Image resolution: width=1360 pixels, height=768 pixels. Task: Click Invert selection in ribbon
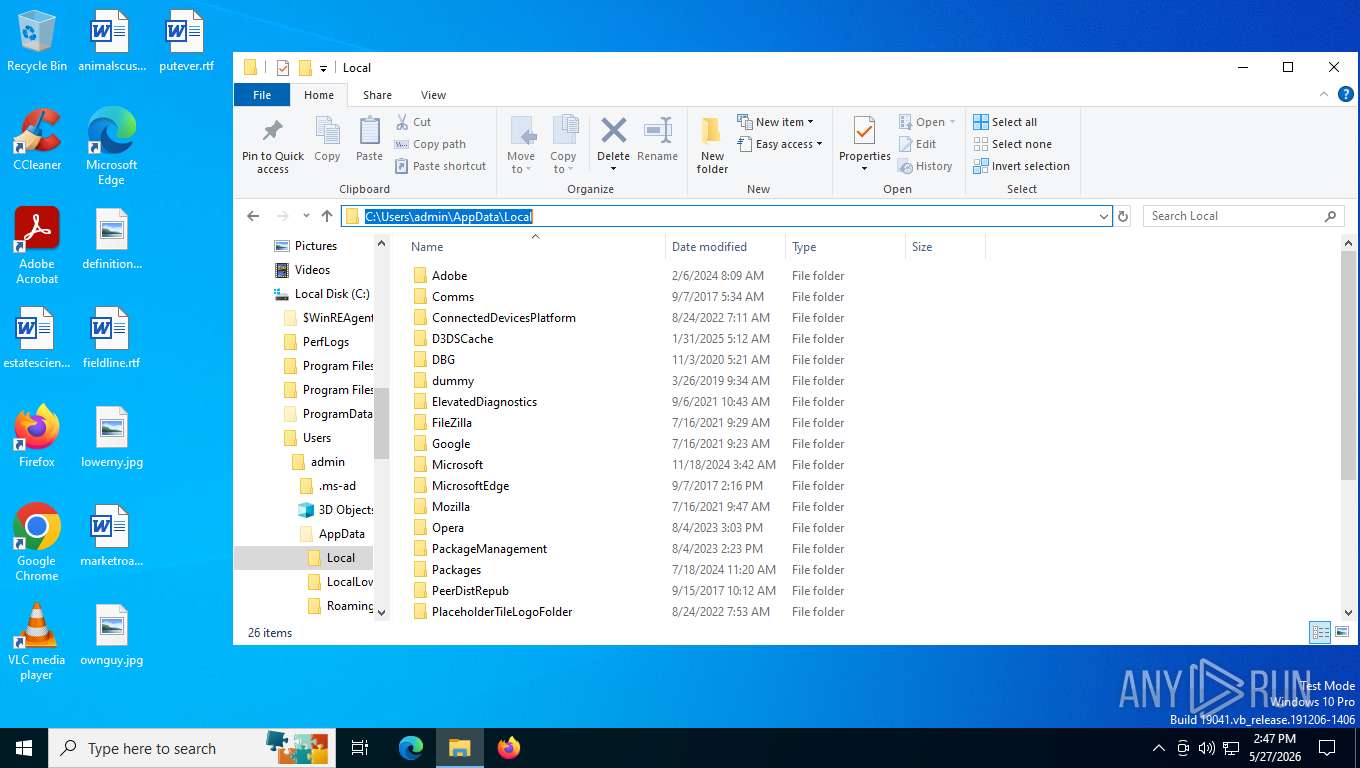tap(1022, 166)
